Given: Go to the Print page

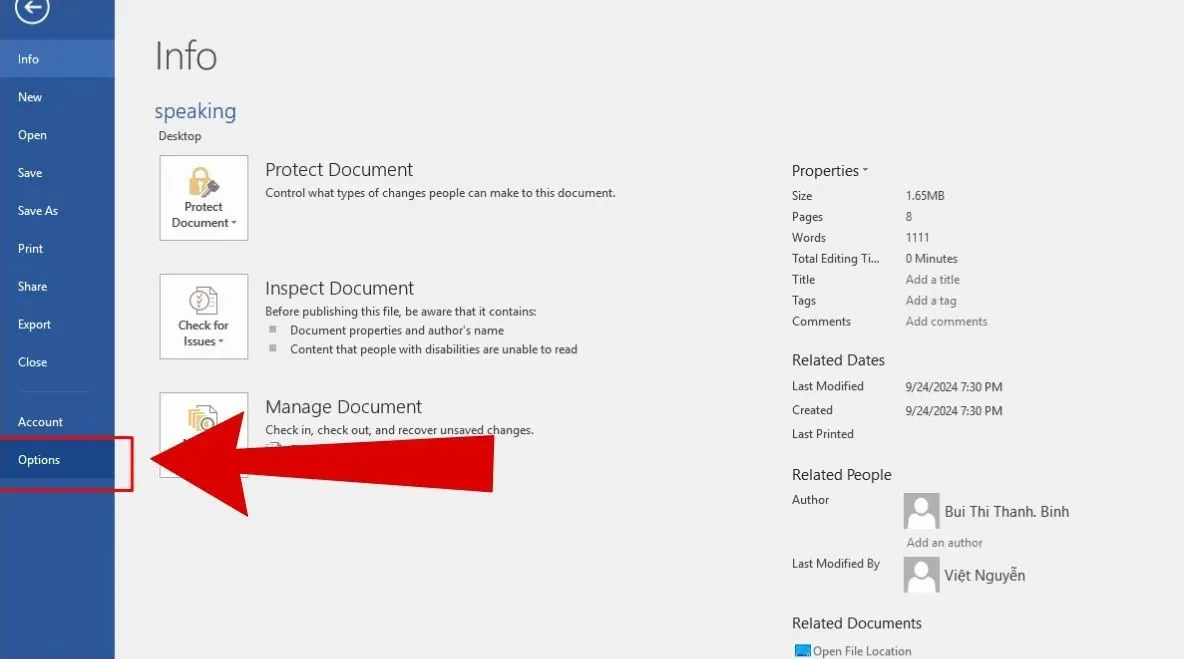Looking at the screenshot, I should pos(57,248).
